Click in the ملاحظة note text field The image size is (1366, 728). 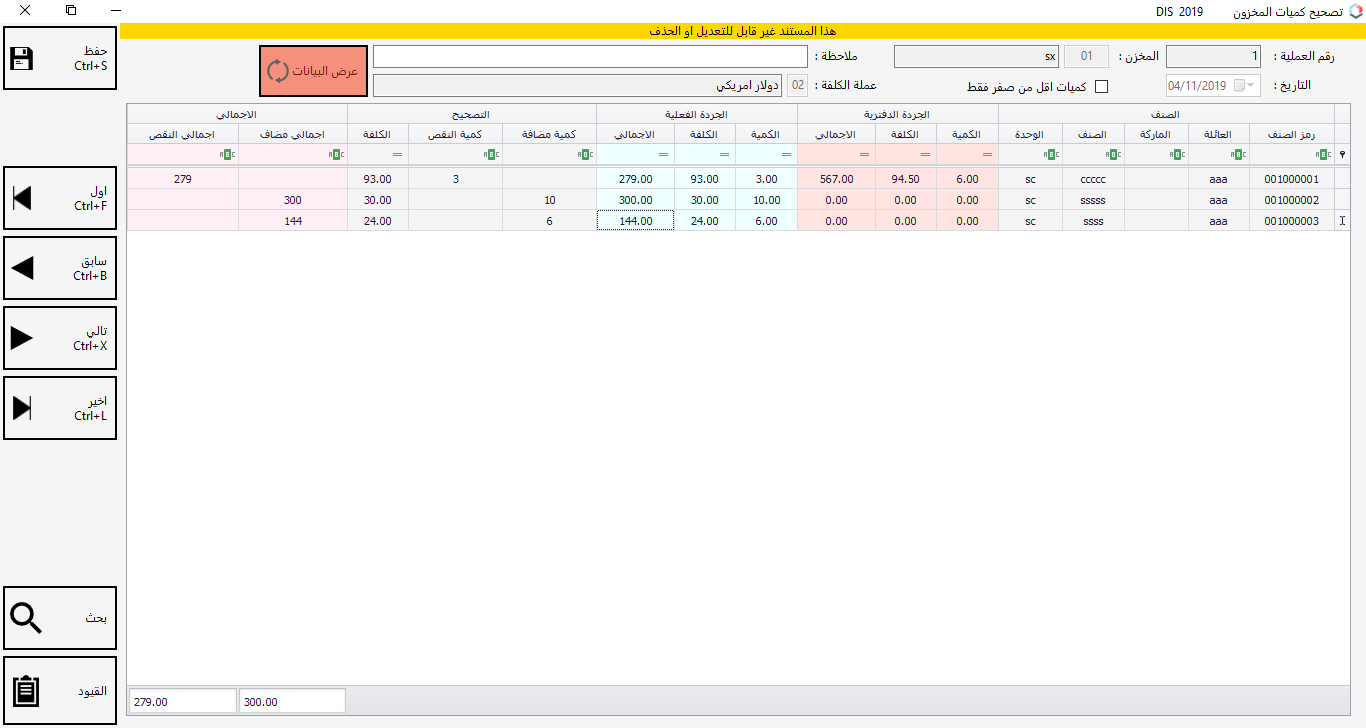tap(590, 56)
